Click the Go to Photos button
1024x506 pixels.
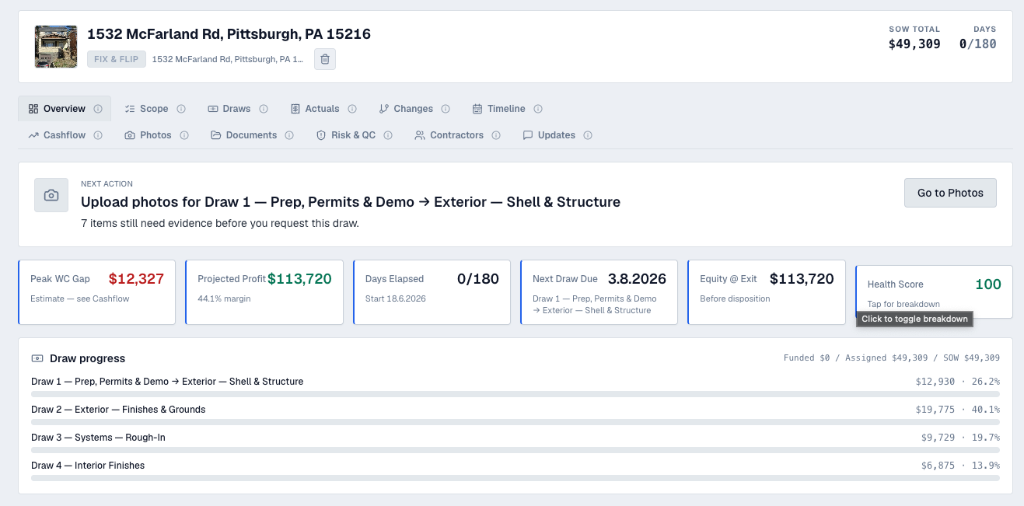[950, 193]
